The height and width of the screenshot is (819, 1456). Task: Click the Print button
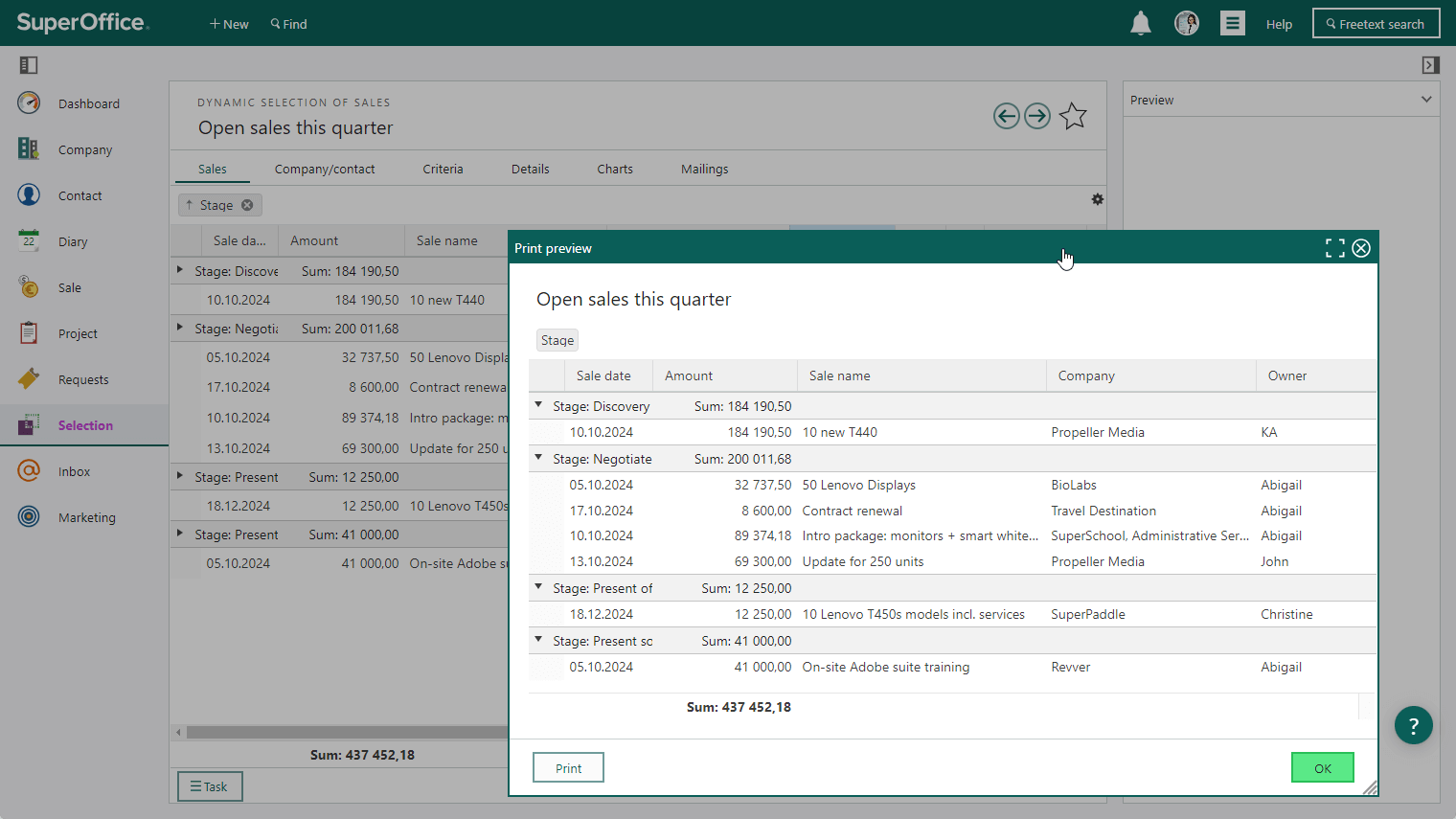click(x=568, y=768)
